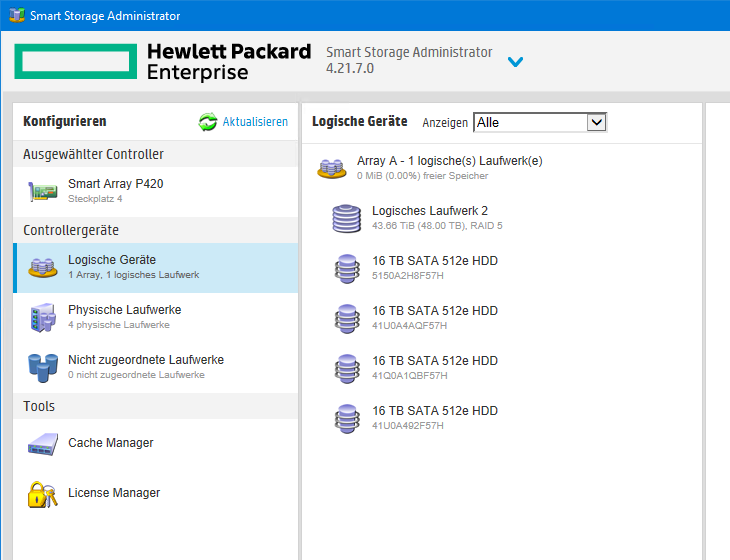
Task: Click the Physische Laufwerke icon
Action: coord(43,317)
